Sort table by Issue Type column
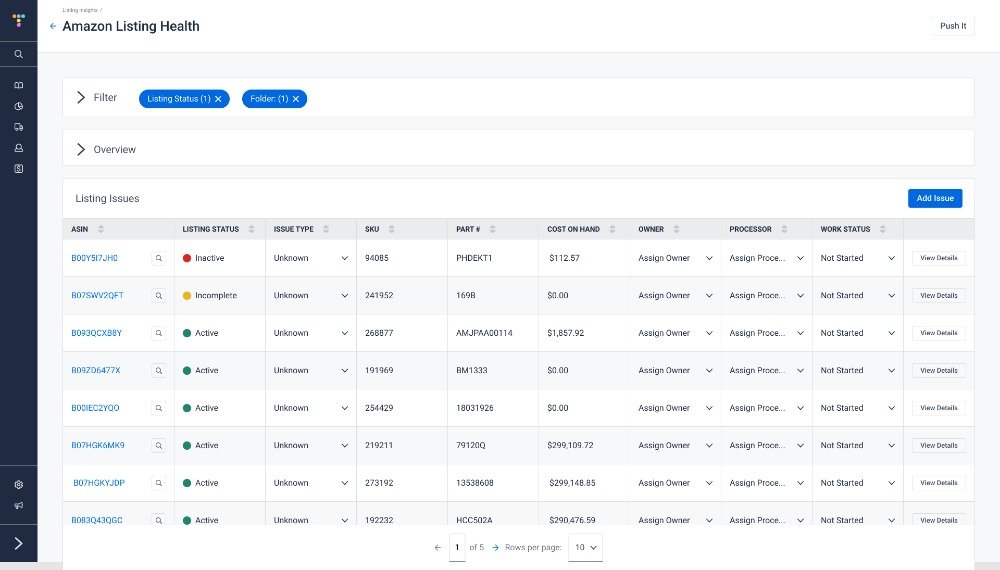The image size is (1000, 570). [326, 229]
